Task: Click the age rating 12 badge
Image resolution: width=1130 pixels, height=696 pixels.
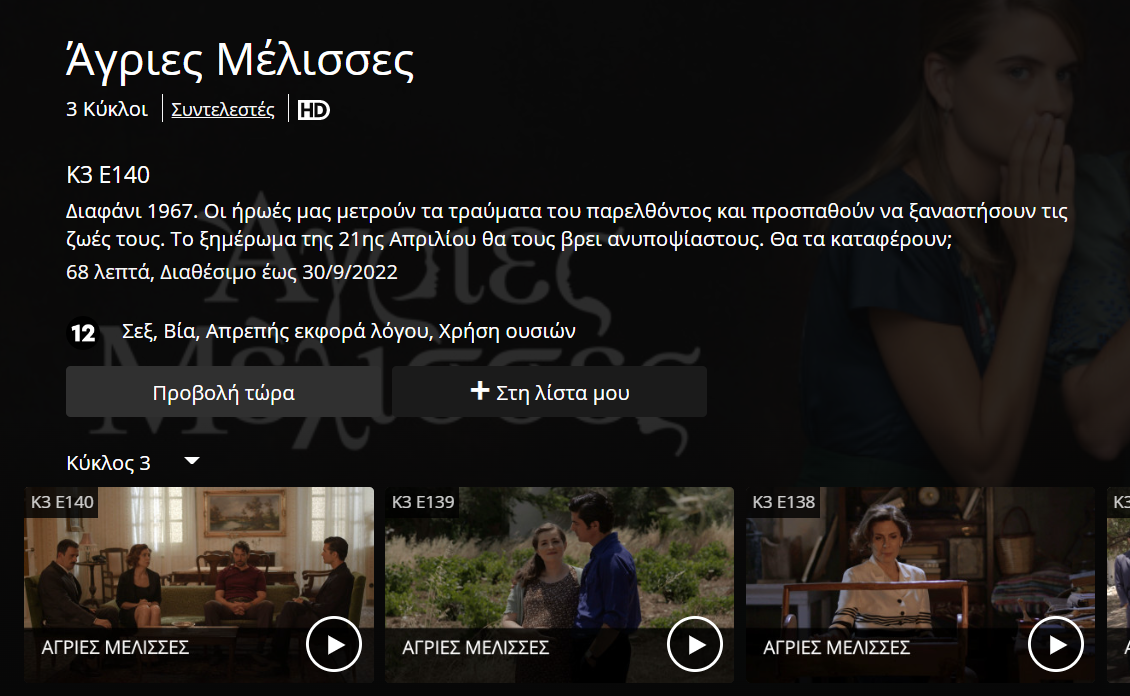Action: (83, 333)
